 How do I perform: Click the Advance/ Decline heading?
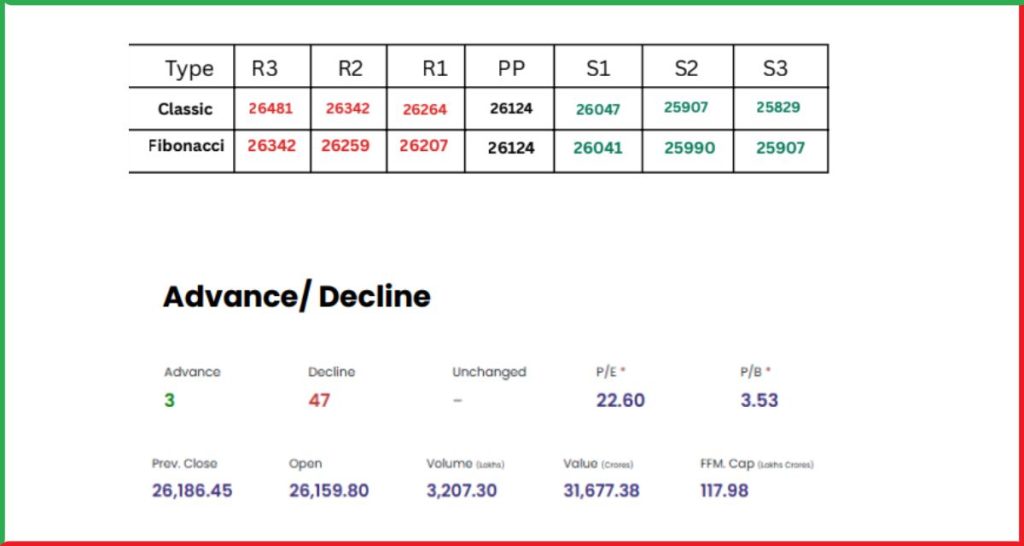pos(296,297)
